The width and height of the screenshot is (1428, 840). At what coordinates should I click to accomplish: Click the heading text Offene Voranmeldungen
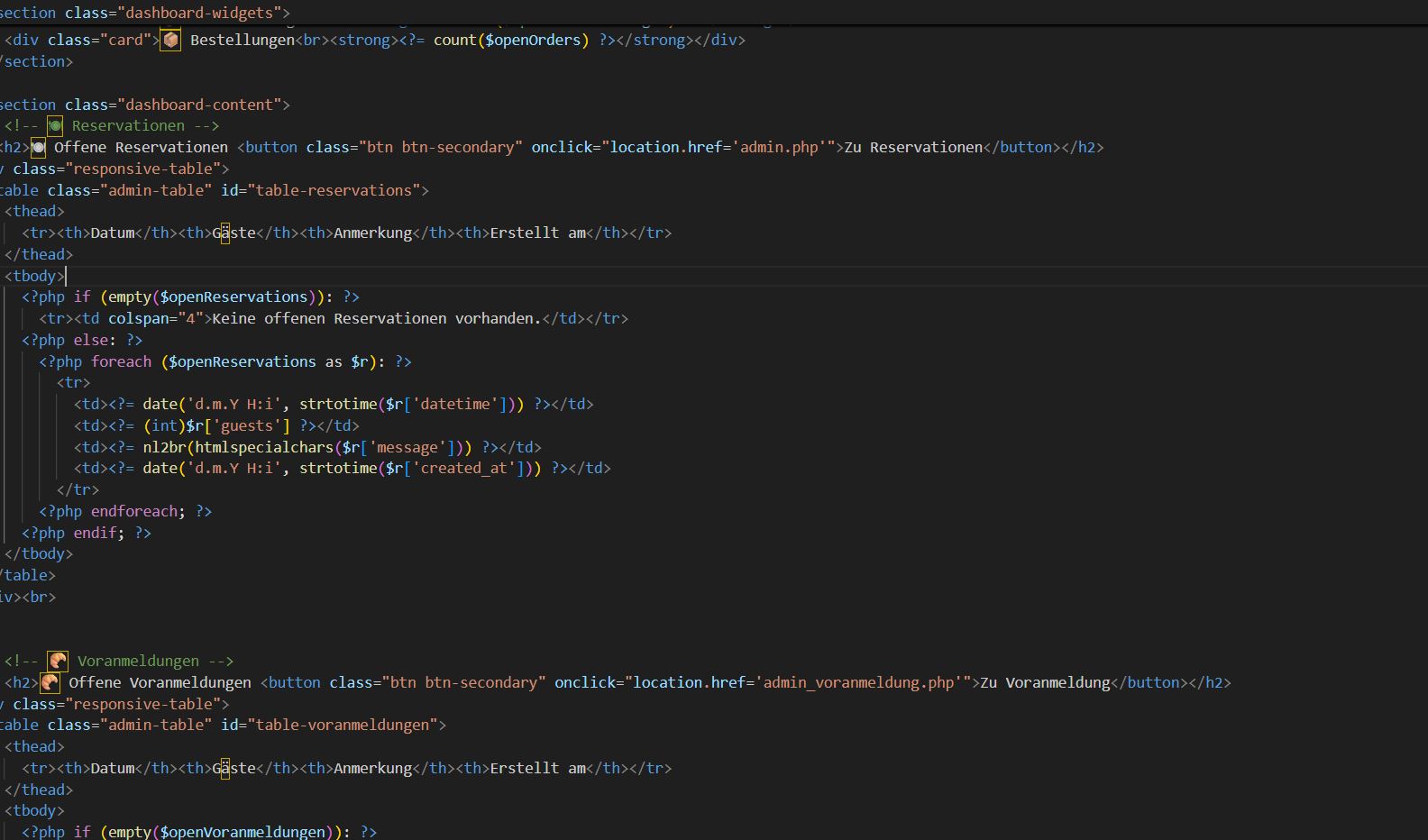point(160,683)
